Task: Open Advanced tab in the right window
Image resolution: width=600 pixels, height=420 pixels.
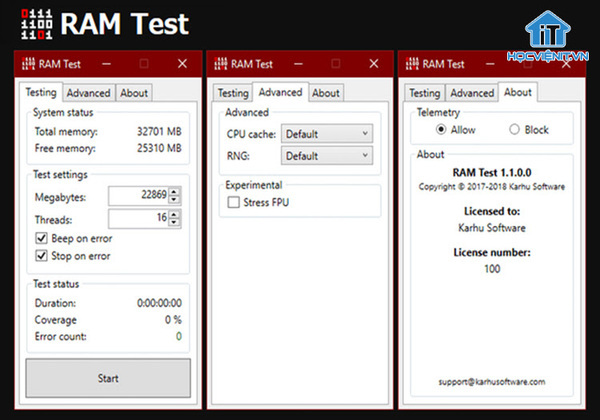Action: coord(472,93)
